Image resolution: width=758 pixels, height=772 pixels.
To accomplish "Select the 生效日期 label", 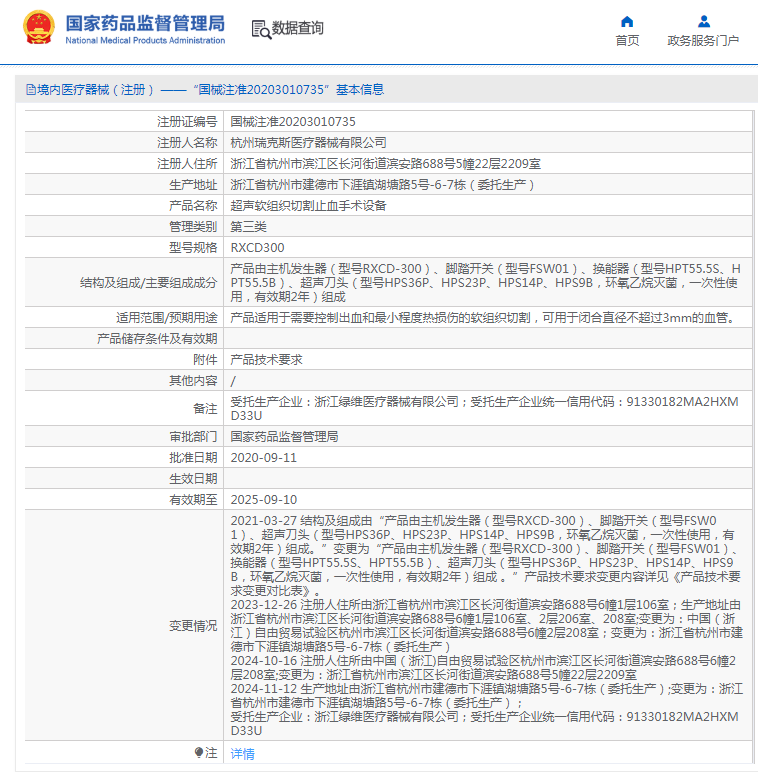I will 193,479.
